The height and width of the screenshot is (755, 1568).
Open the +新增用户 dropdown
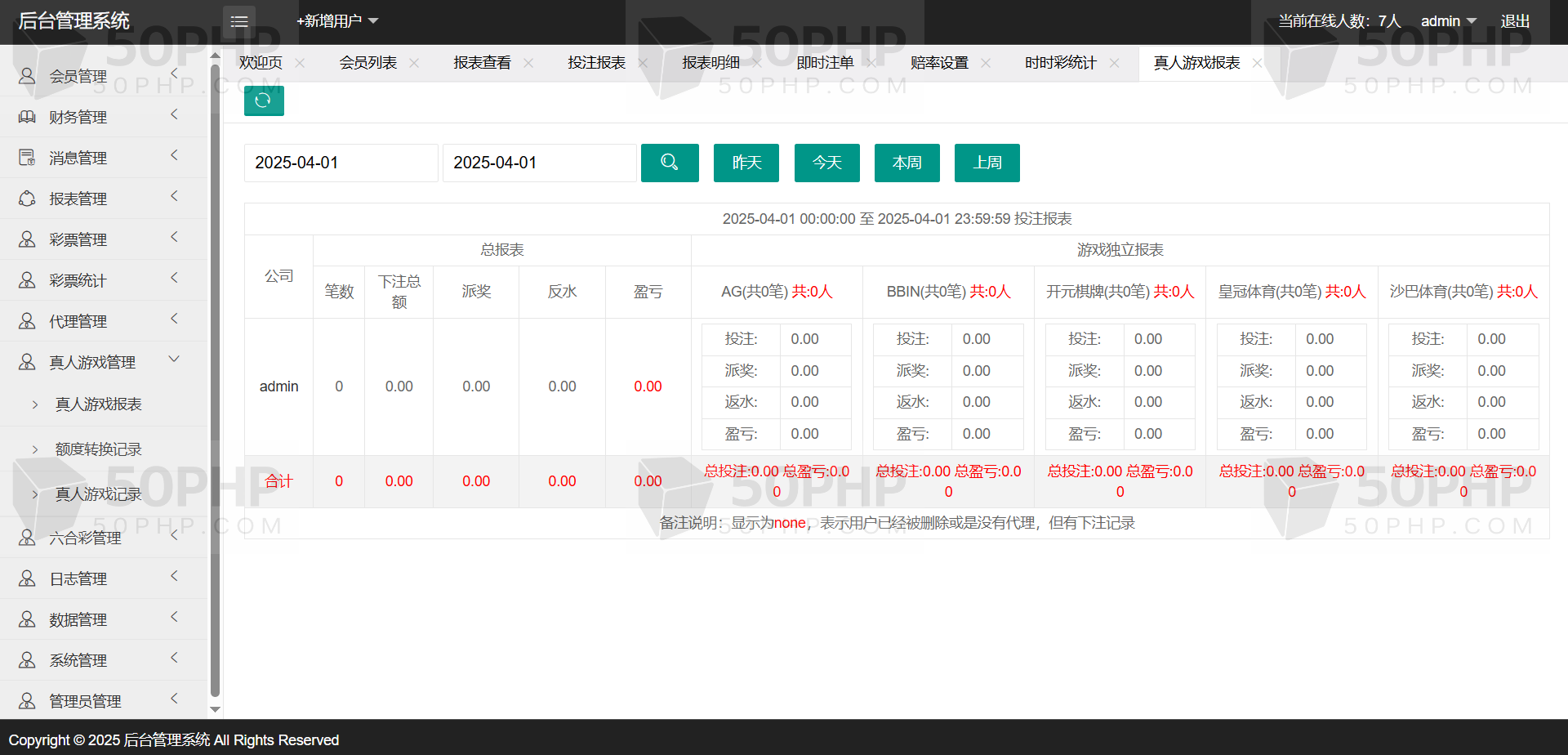coord(336,21)
